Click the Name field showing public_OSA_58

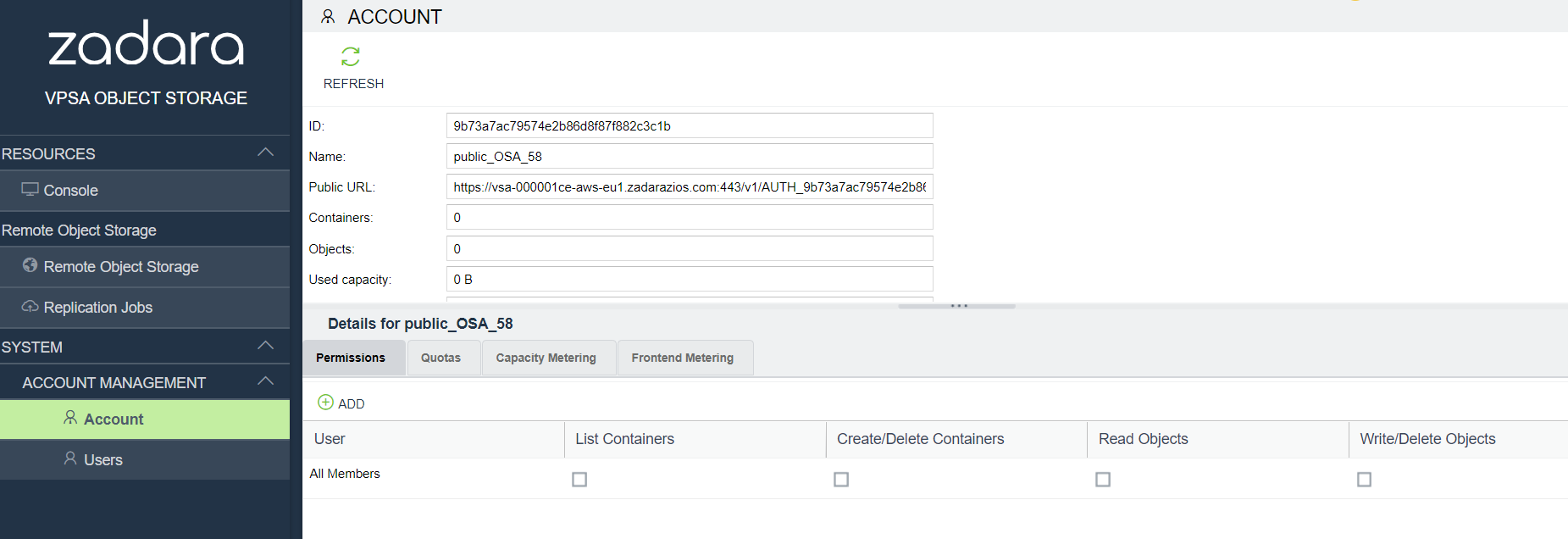690,156
